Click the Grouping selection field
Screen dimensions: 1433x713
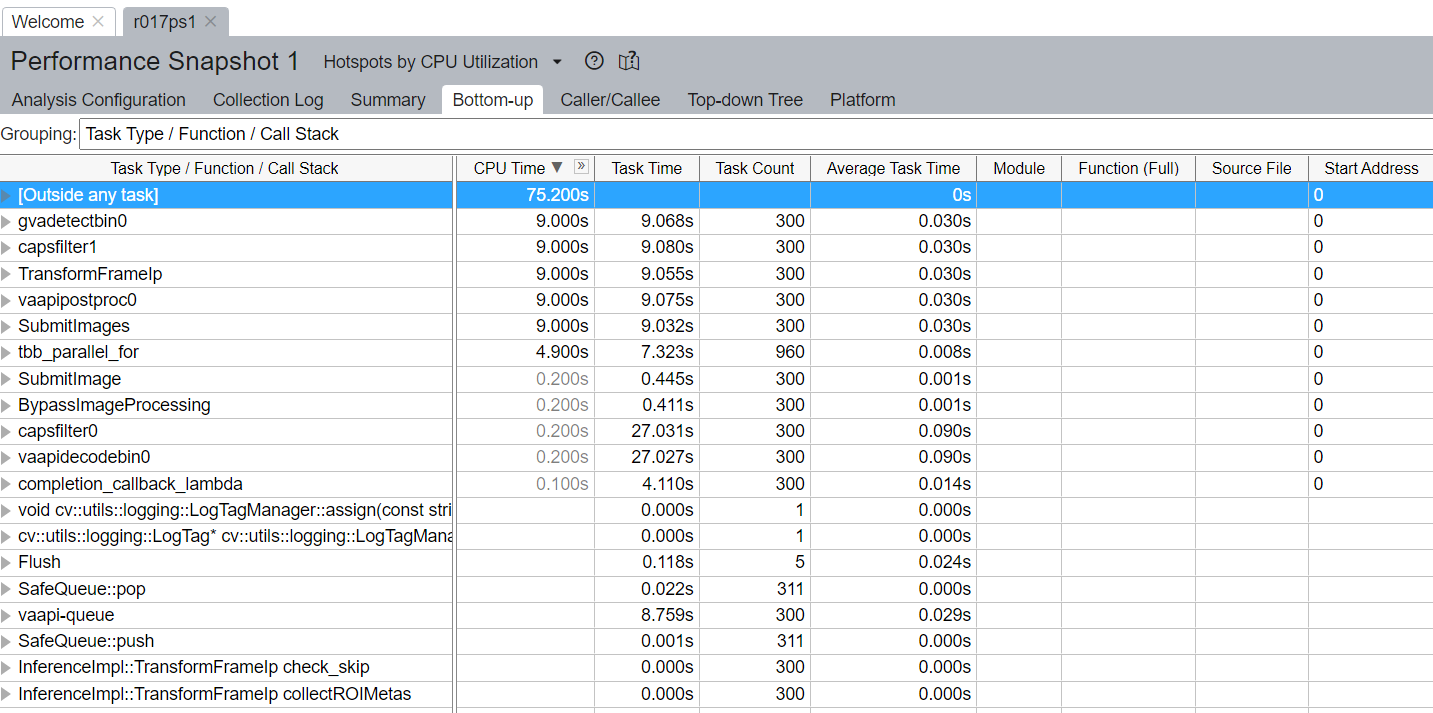click(x=755, y=134)
